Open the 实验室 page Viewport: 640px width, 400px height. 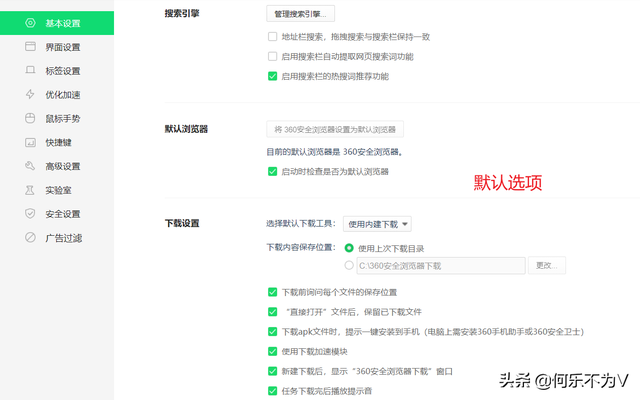(x=57, y=190)
